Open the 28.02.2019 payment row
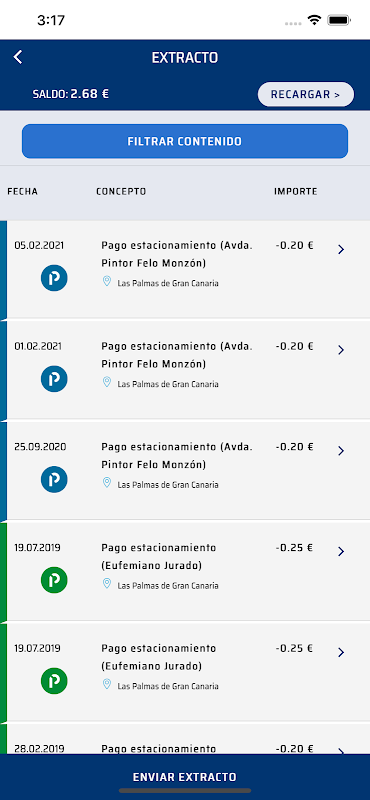 pos(185,739)
